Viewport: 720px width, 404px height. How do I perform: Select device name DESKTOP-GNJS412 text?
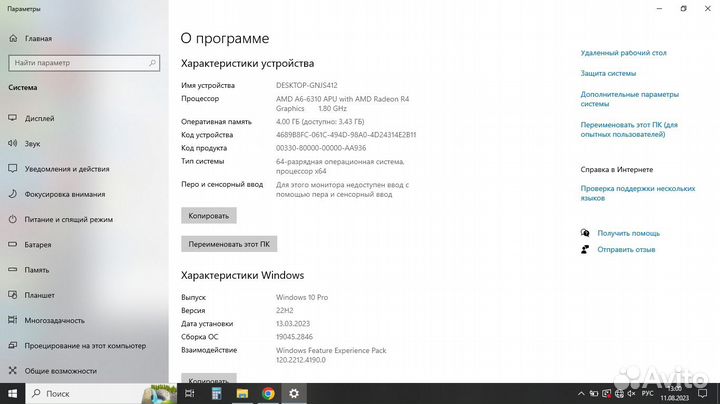click(x=306, y=85)
